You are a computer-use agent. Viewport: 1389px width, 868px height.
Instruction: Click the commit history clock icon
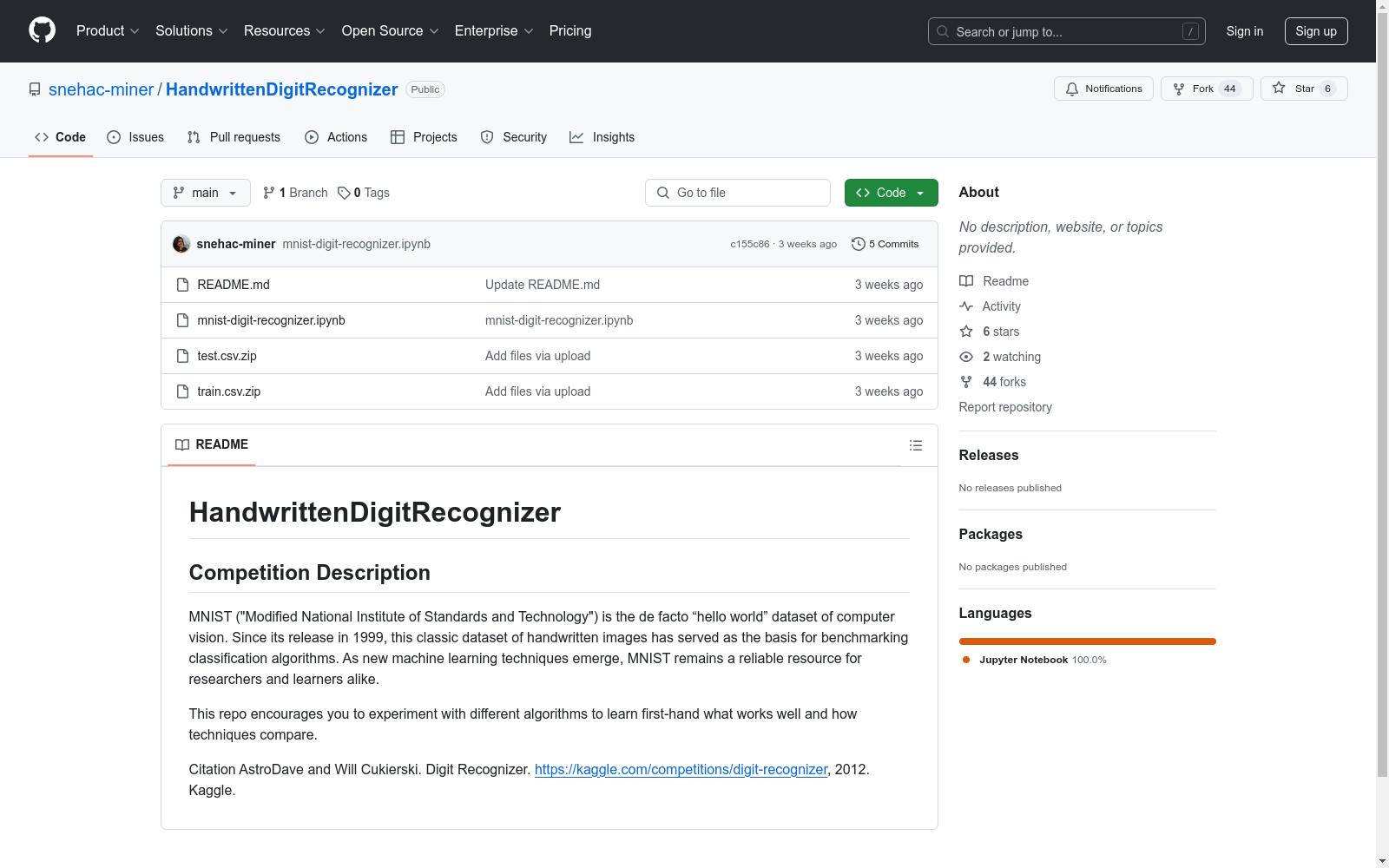point(859,244)
